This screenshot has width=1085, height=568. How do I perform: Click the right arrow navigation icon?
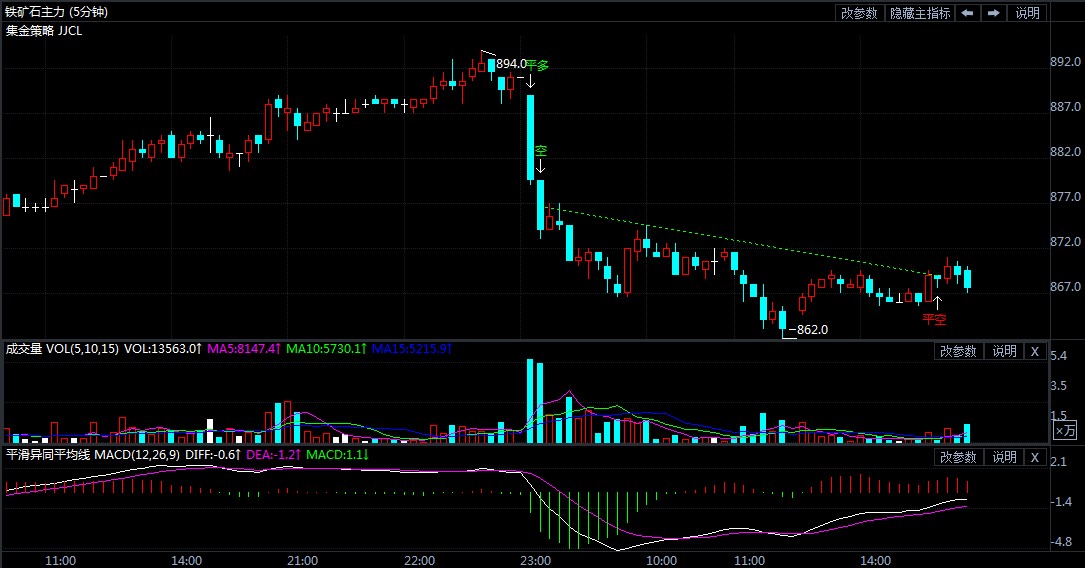993,13
